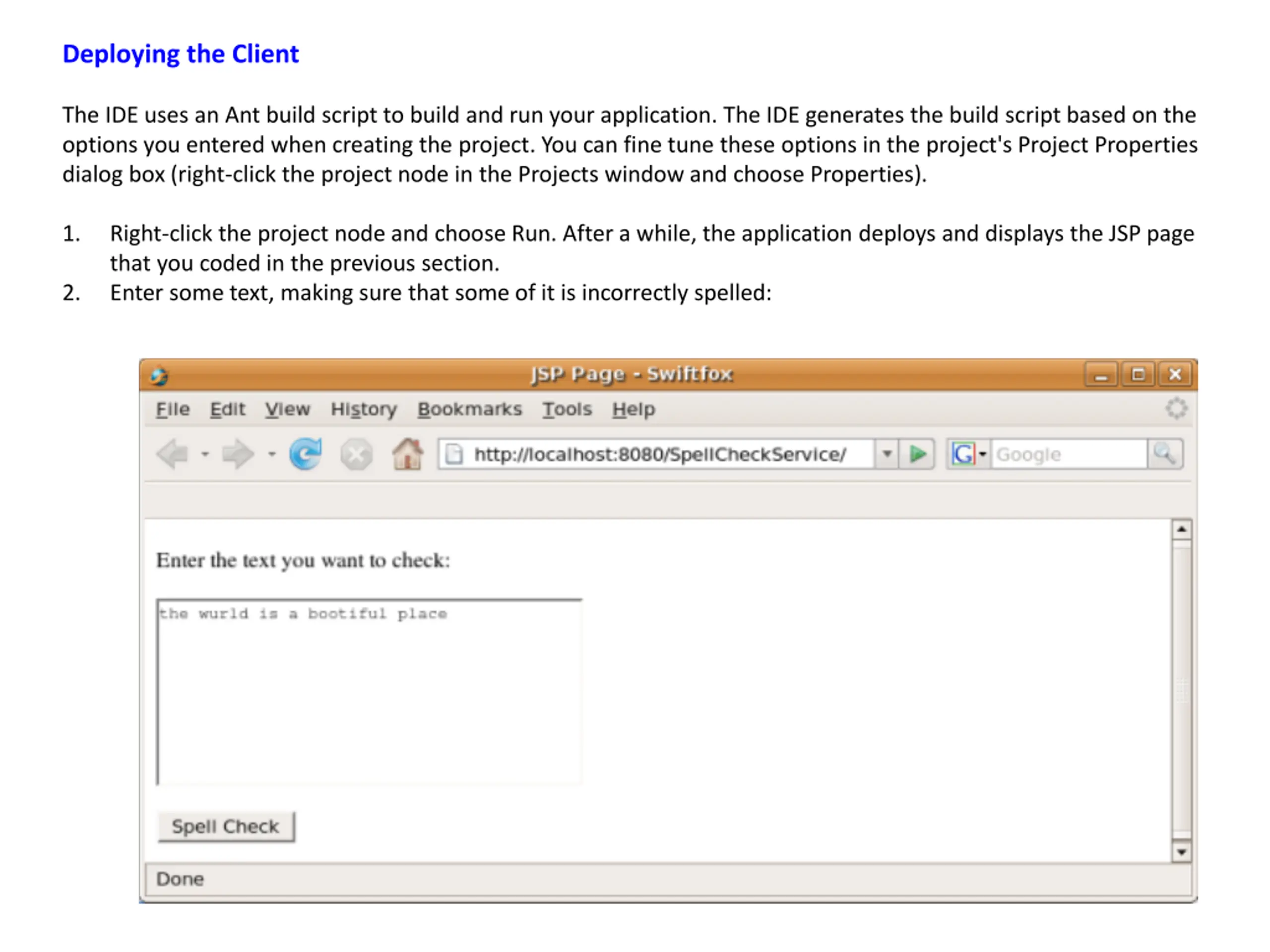Open the Tools menu

click(x=567, y=409)
